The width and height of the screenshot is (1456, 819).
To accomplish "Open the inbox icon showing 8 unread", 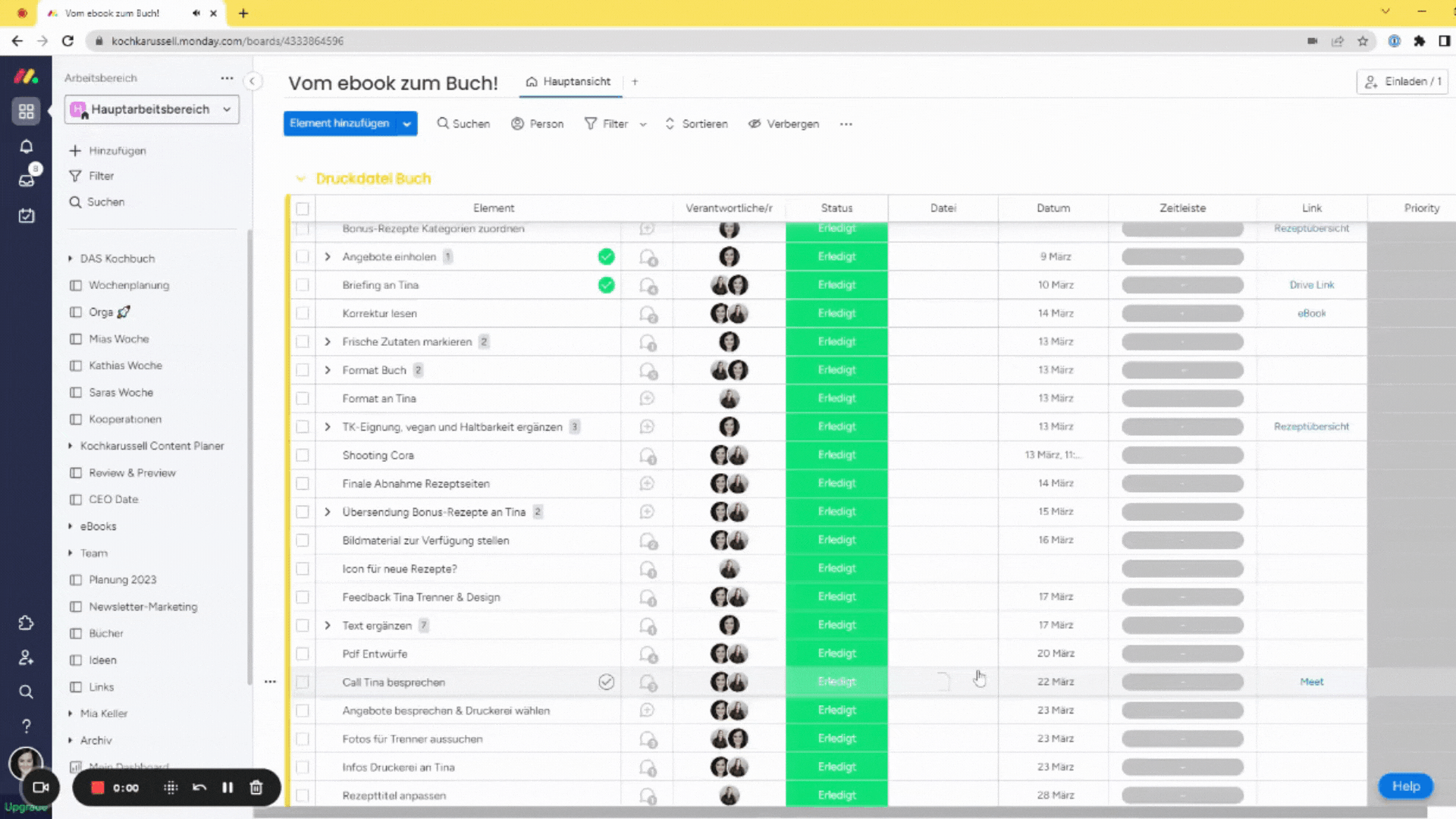I will pos(26,180).
